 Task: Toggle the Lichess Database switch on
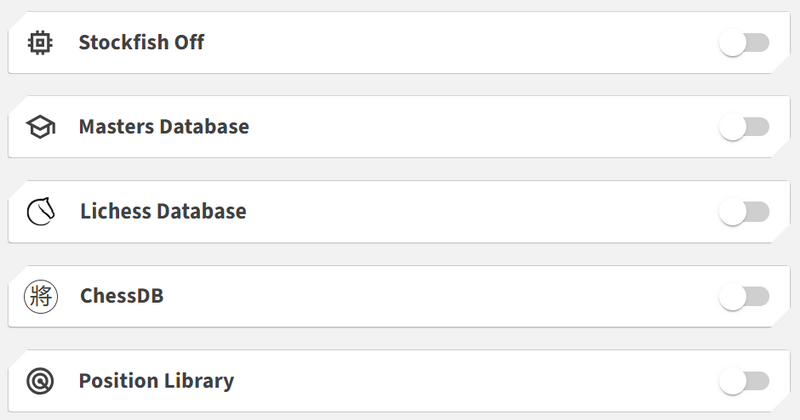(x=744, y=212)
